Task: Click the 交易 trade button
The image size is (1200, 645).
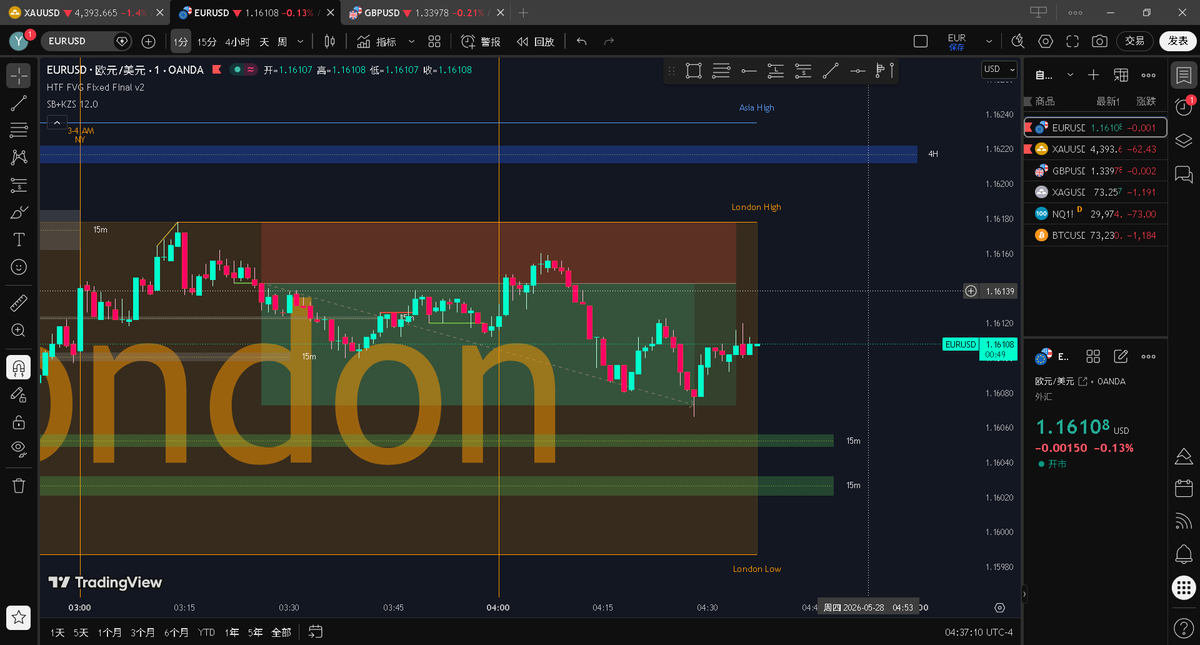Action: [x=1134, y=41]
